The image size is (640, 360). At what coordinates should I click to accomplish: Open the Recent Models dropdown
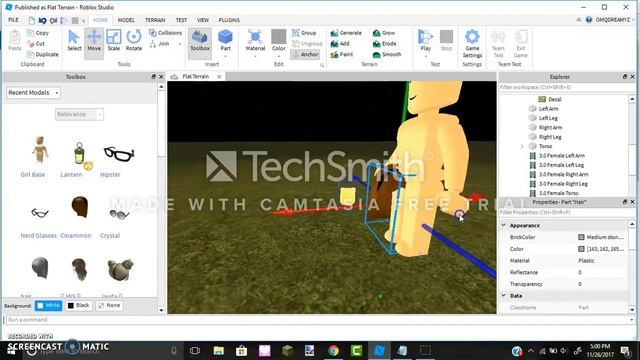pyautogui.click(x=33, y=93)
